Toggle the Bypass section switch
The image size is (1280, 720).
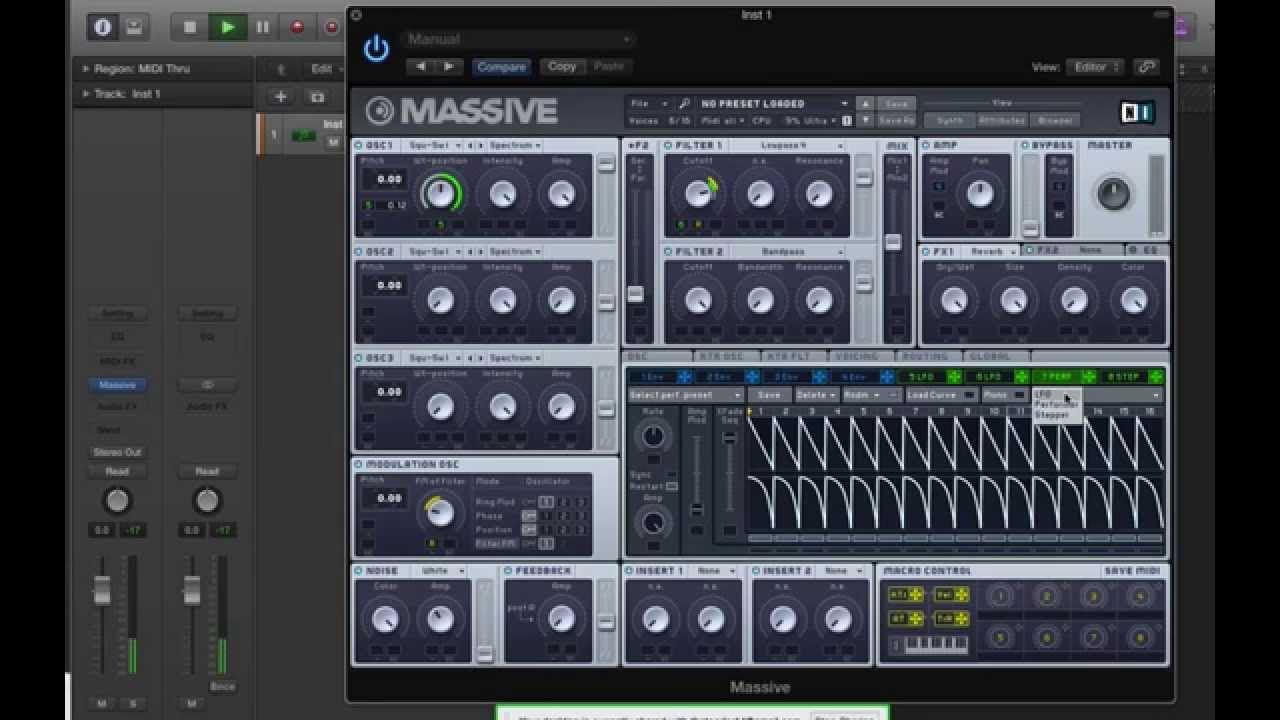coord(1025,146)
